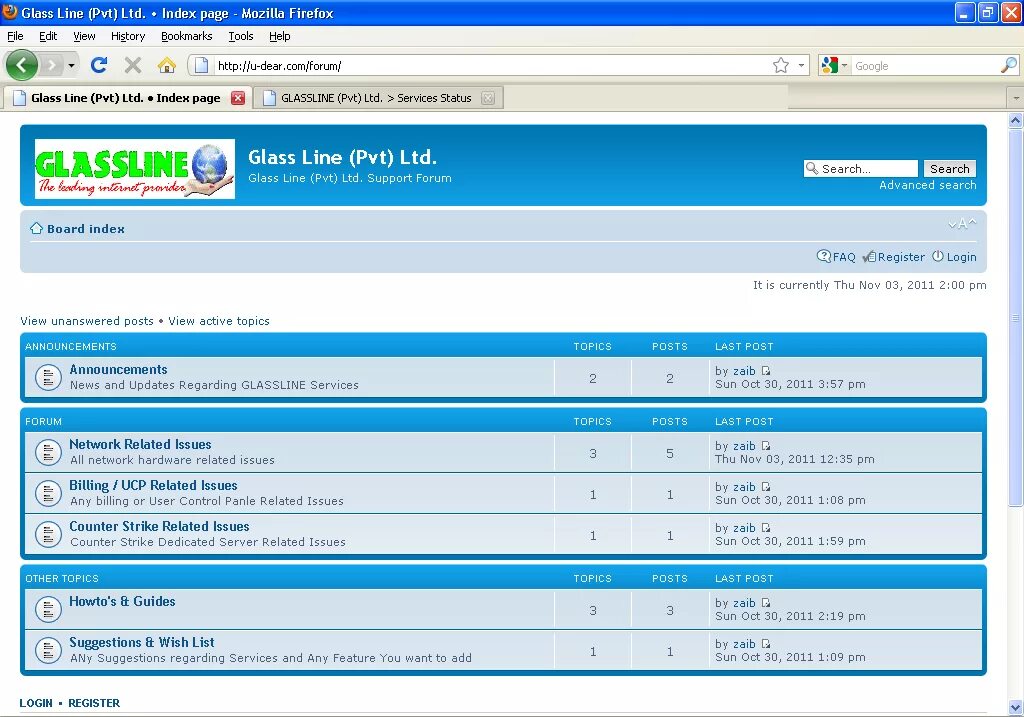View latest post icon in Suggestions row

(x=766, y=645)
